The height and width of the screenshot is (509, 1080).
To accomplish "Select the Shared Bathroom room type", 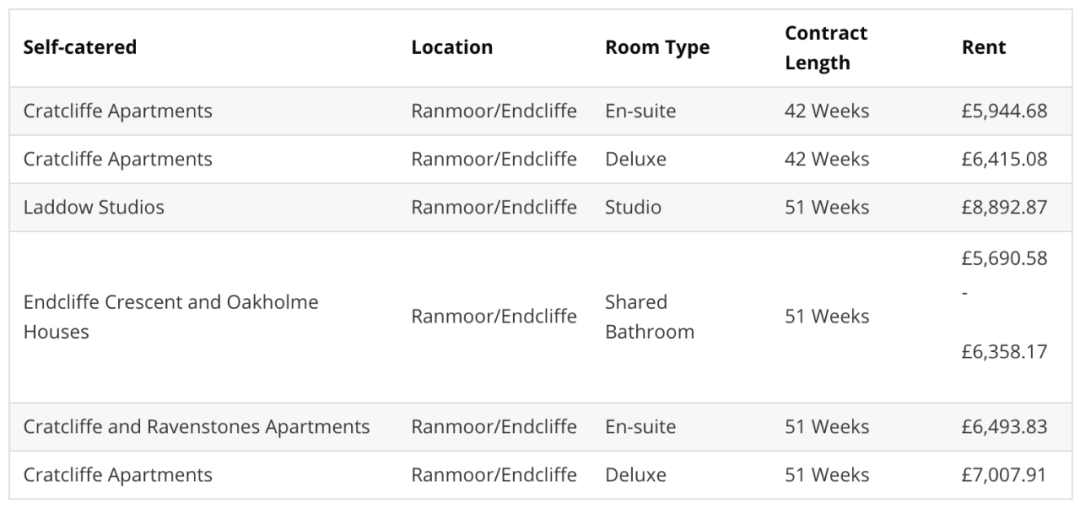I will pos(649,316).
